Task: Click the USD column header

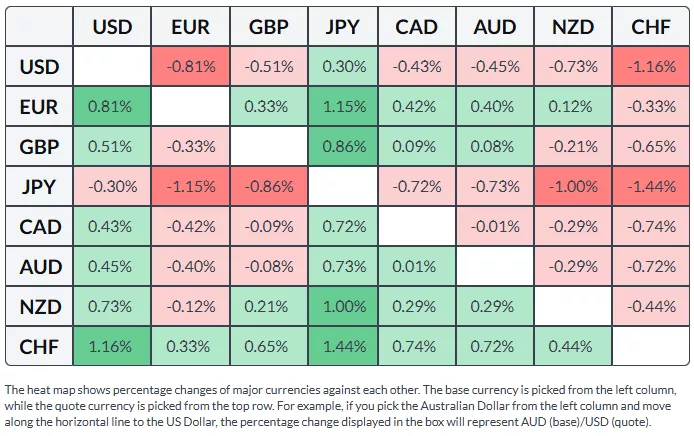Action: click(x=112, y=27)
